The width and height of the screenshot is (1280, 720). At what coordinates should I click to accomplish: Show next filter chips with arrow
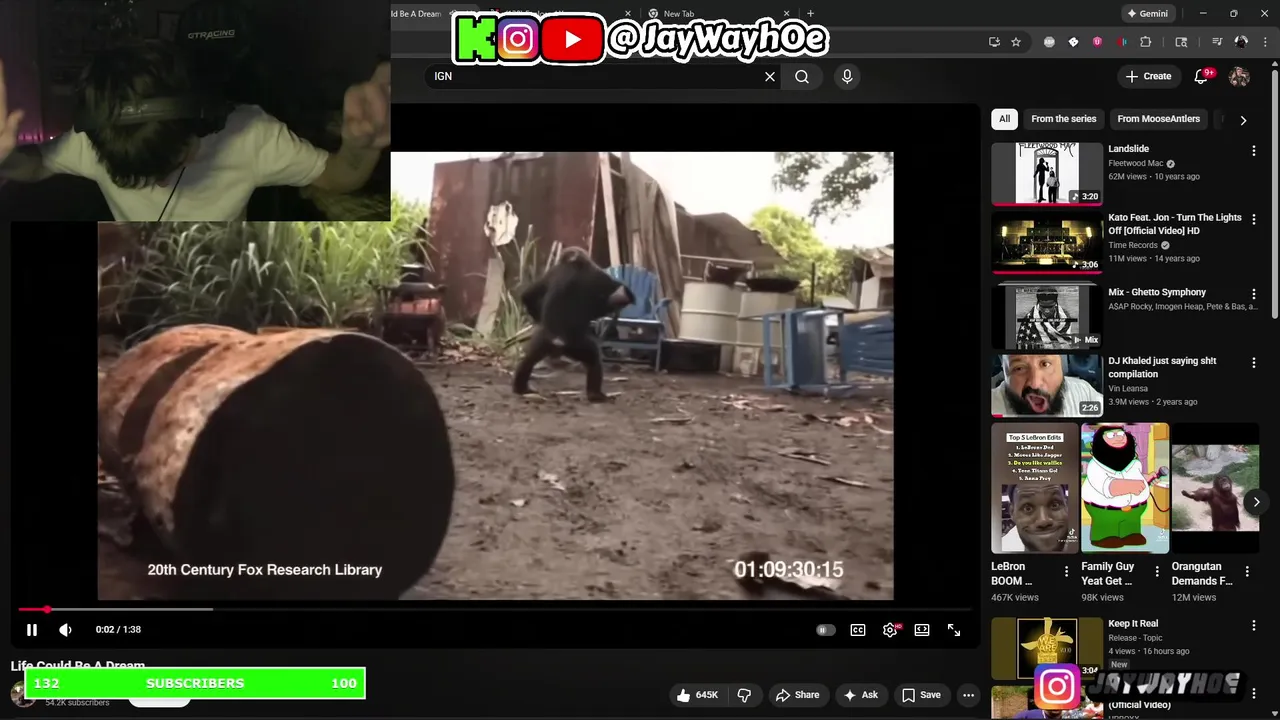[x=1243, y=120]
